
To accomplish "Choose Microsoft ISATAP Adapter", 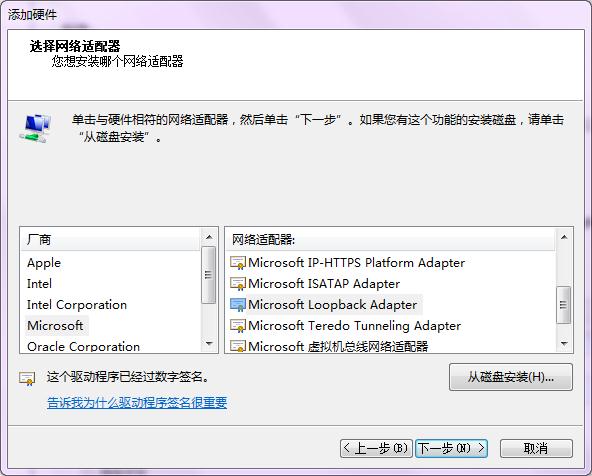I will (324, 284).
